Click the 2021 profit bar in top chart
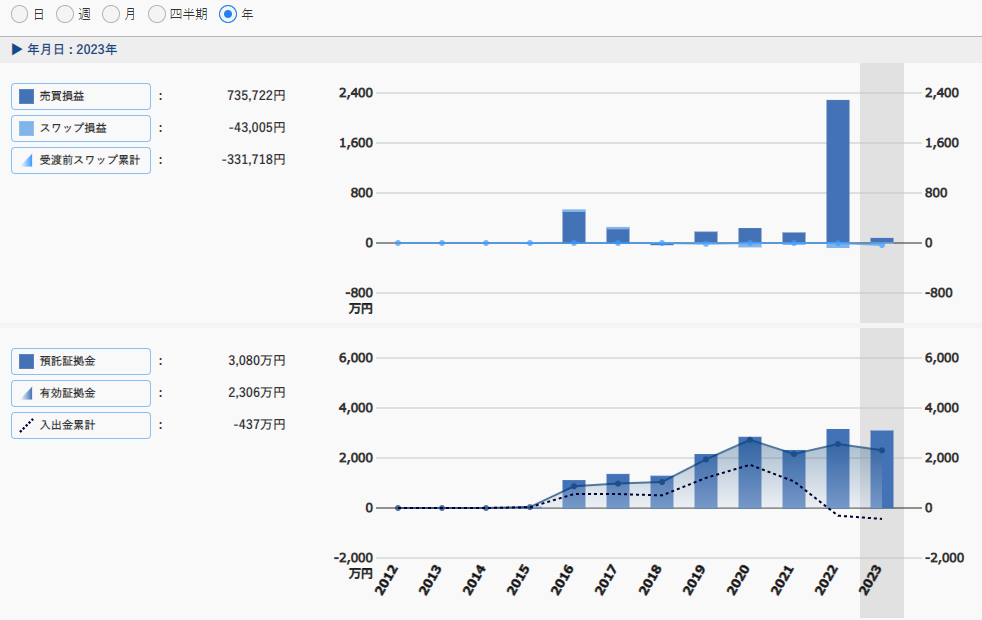Screen dimensions: 982x620 [x=794, y=238]
